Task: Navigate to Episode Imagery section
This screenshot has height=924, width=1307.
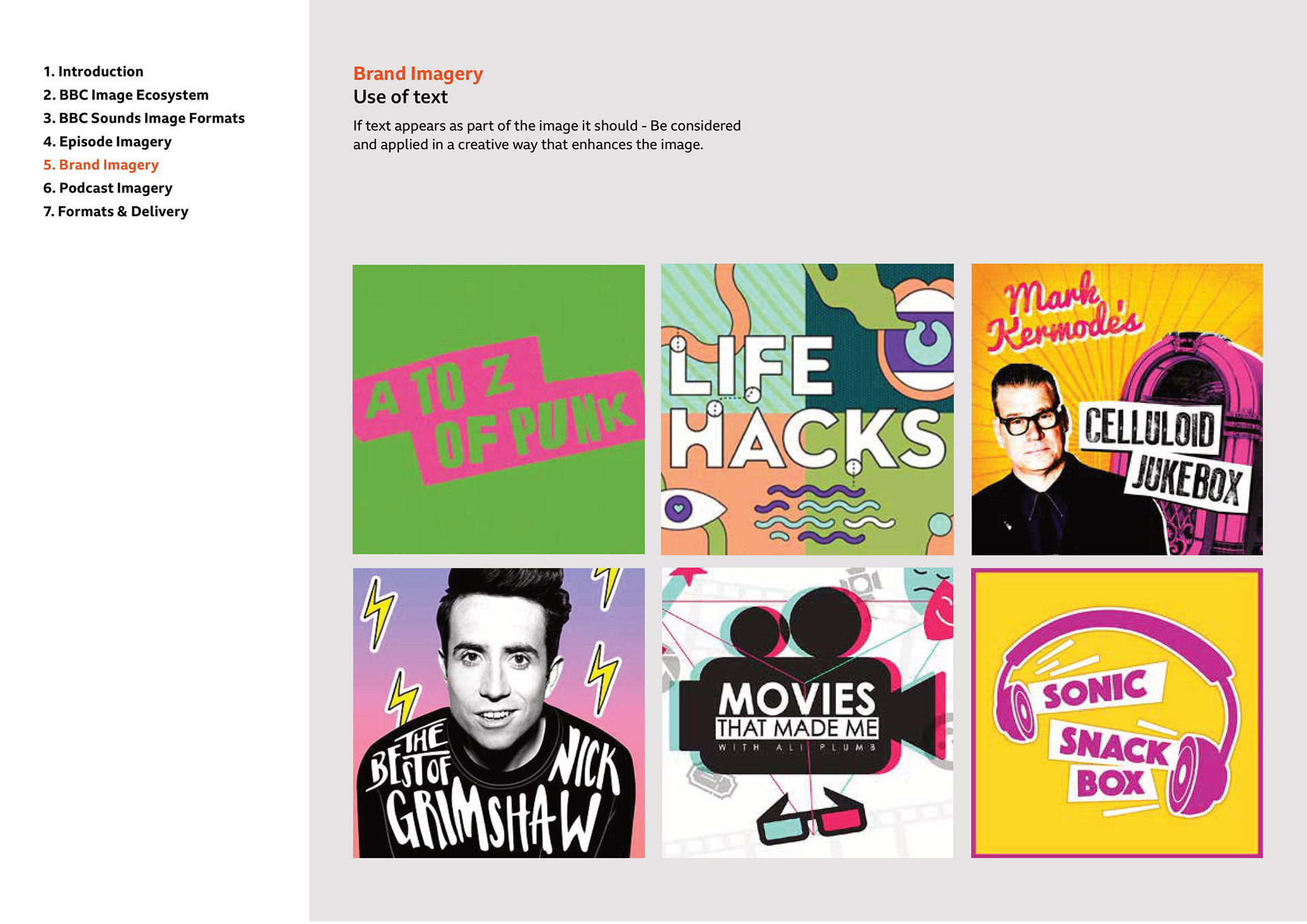Action: point(107,142)
